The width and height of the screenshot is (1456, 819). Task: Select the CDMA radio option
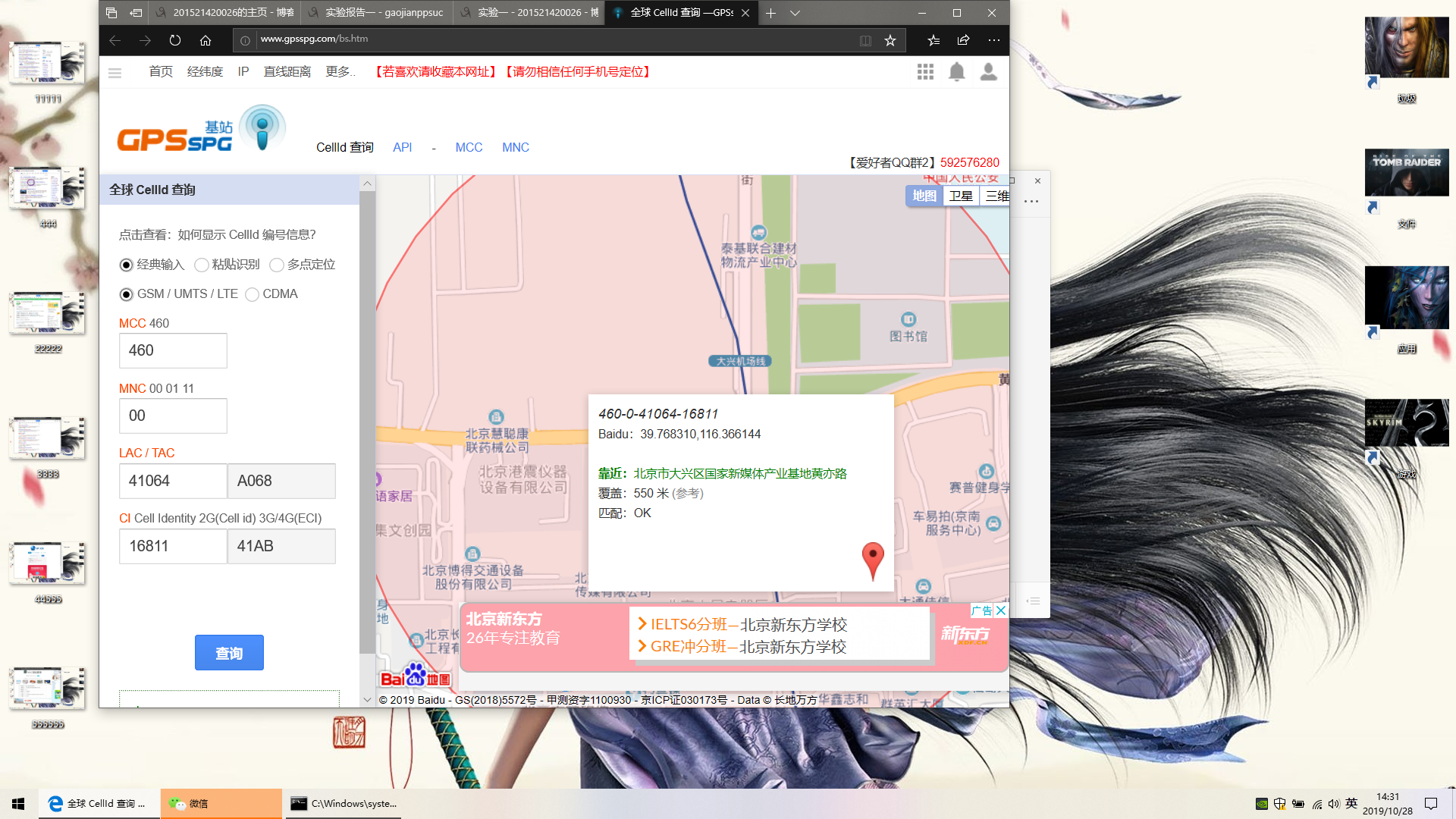click(x=253, y=294)
